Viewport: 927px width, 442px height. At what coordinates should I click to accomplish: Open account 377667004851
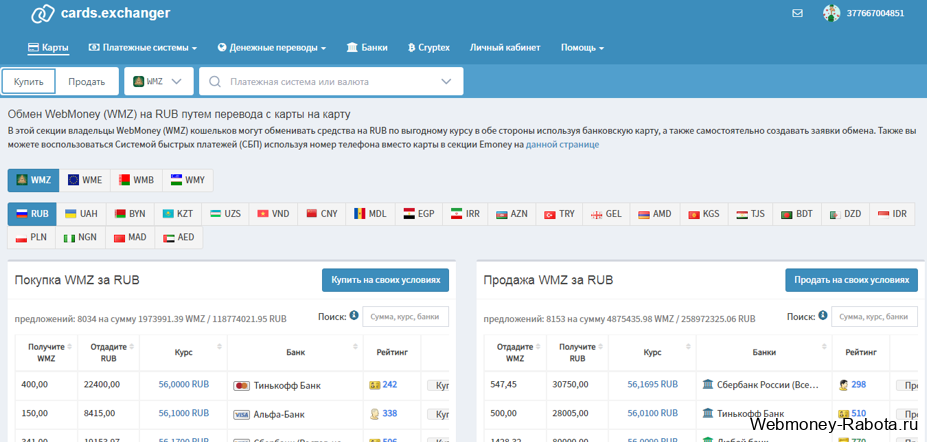coord(875,13)
